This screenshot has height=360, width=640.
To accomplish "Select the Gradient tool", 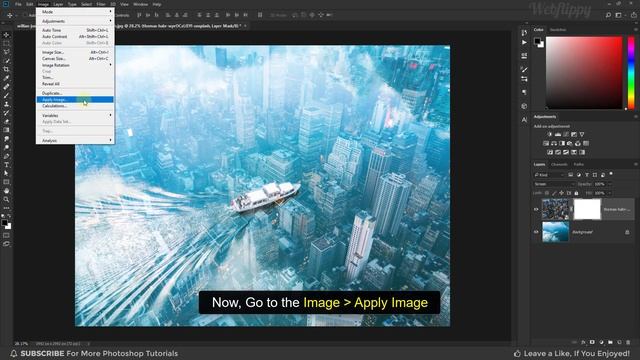I will coord(6,130).
